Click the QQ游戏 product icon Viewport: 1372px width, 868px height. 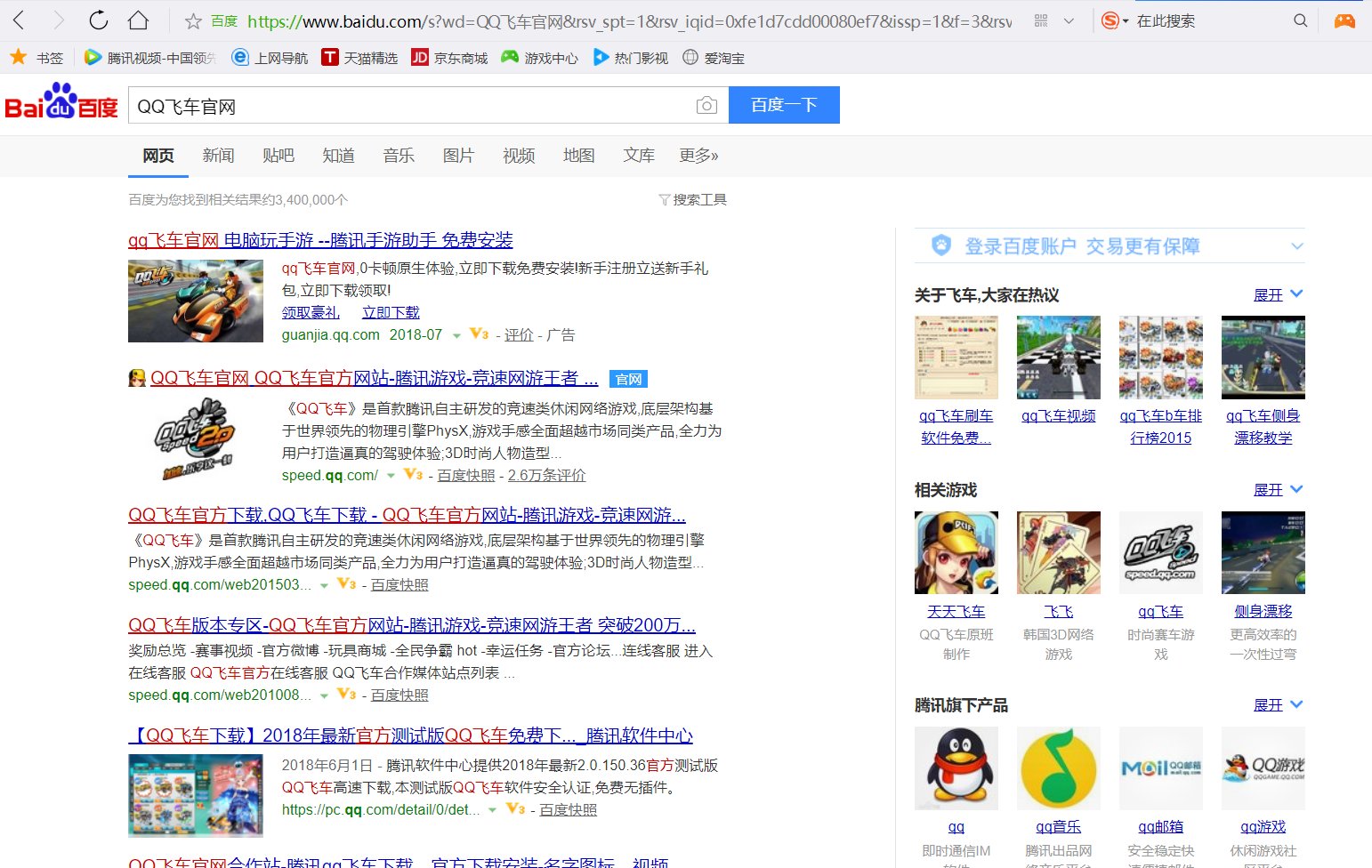[1263, 768]
